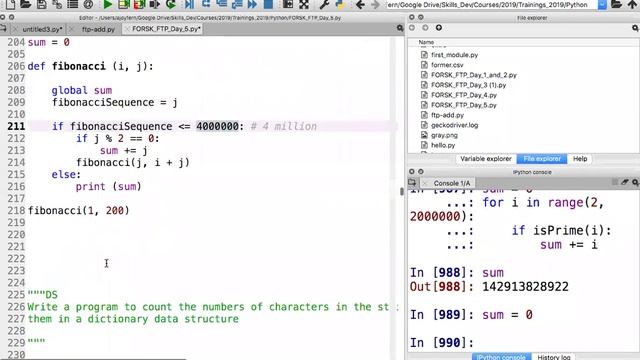Stop the debugging session
640x360 pixels.
click(x=268, y=4)
